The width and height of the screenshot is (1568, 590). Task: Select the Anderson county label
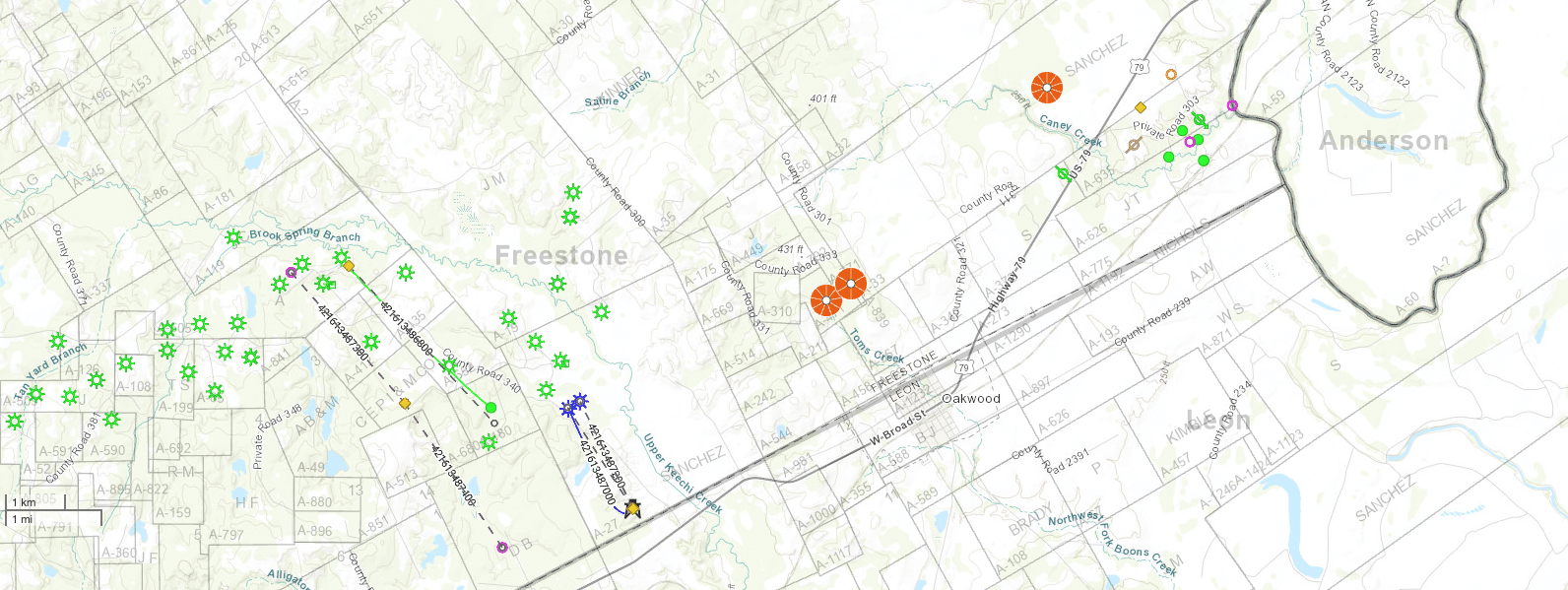tap(1384, 141)
